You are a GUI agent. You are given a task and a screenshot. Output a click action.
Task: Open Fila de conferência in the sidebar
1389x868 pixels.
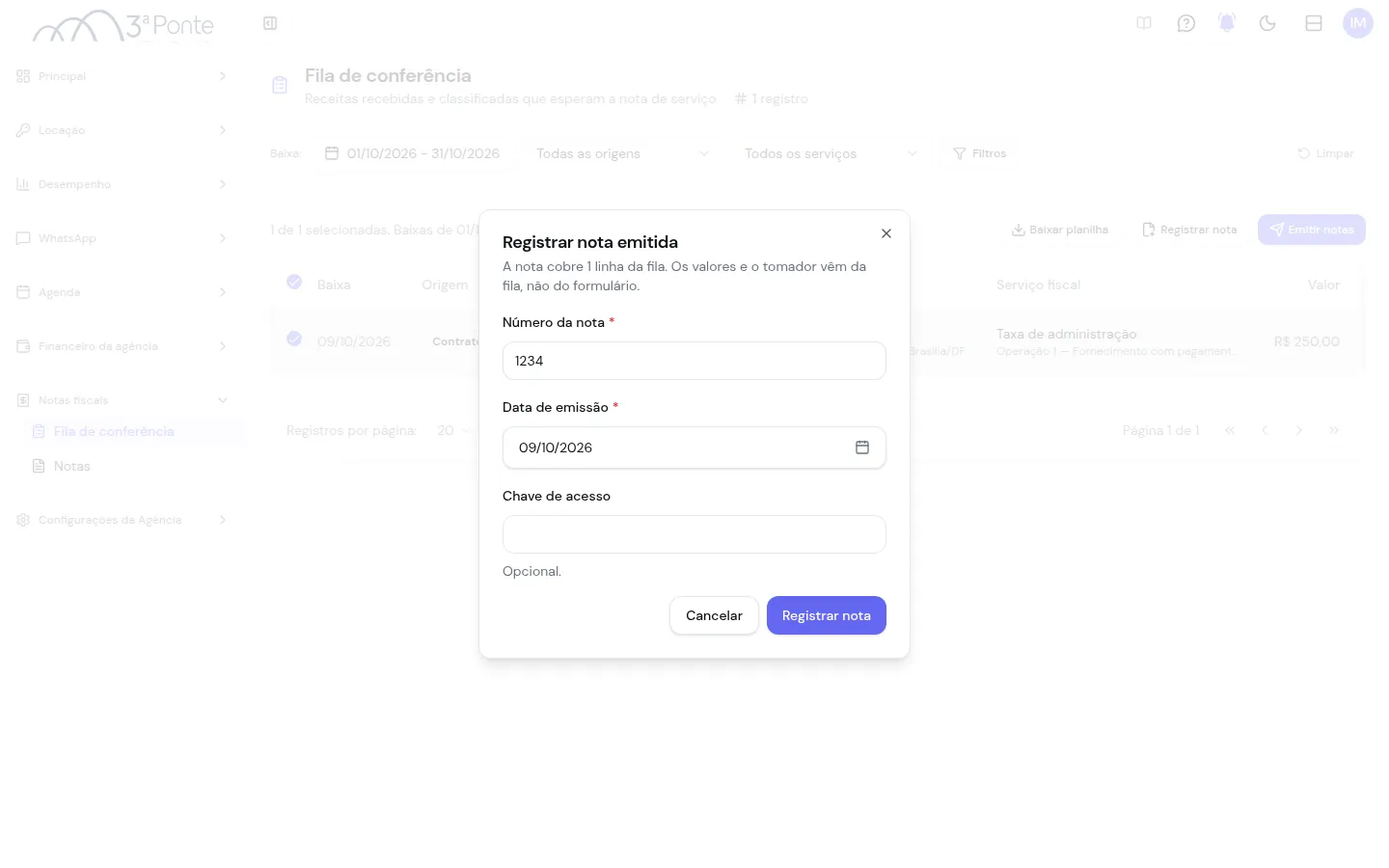pos(134,431)
